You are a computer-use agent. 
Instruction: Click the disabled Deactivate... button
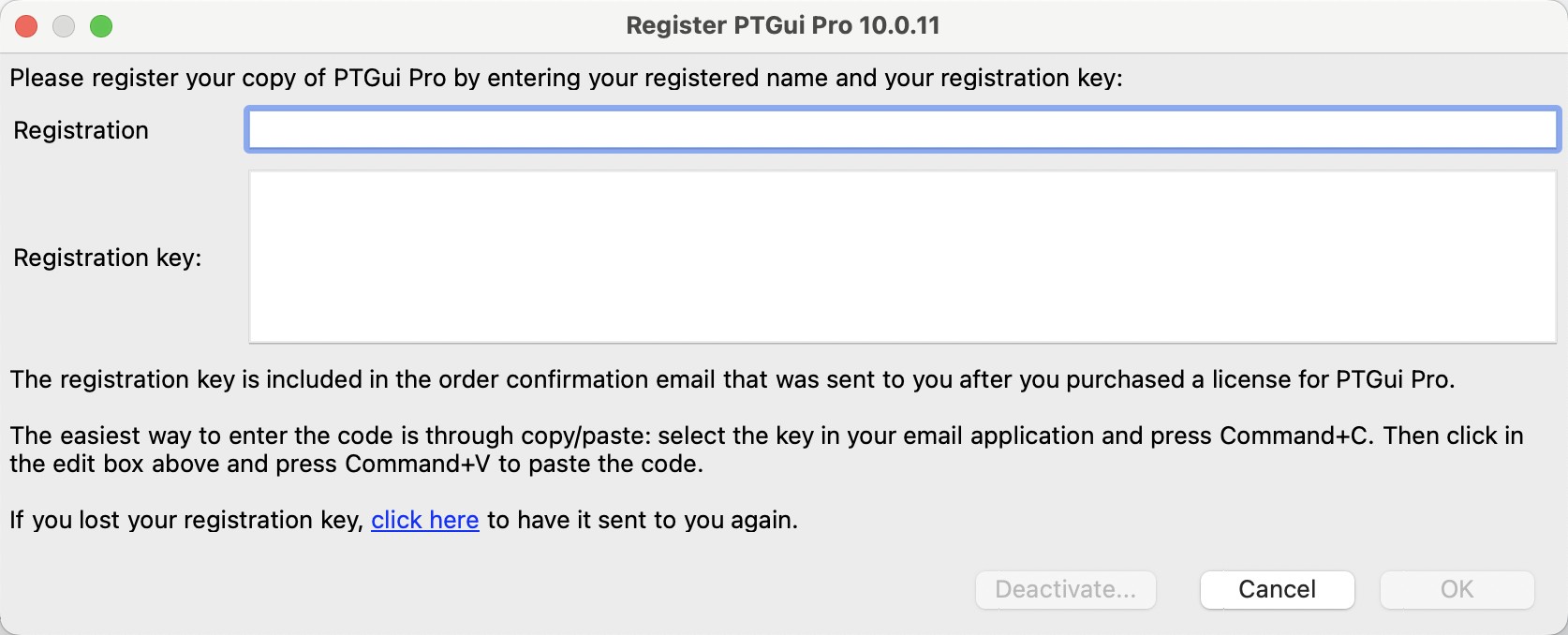pos(1065,589)
